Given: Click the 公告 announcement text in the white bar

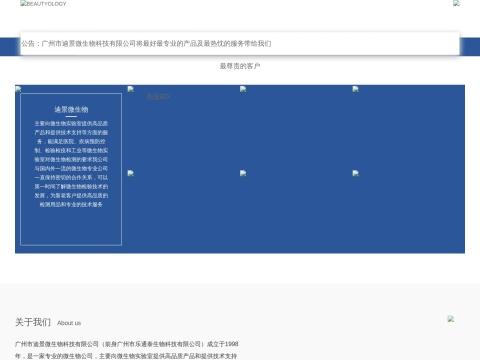Looking at the screenshot, I should 146,44.
